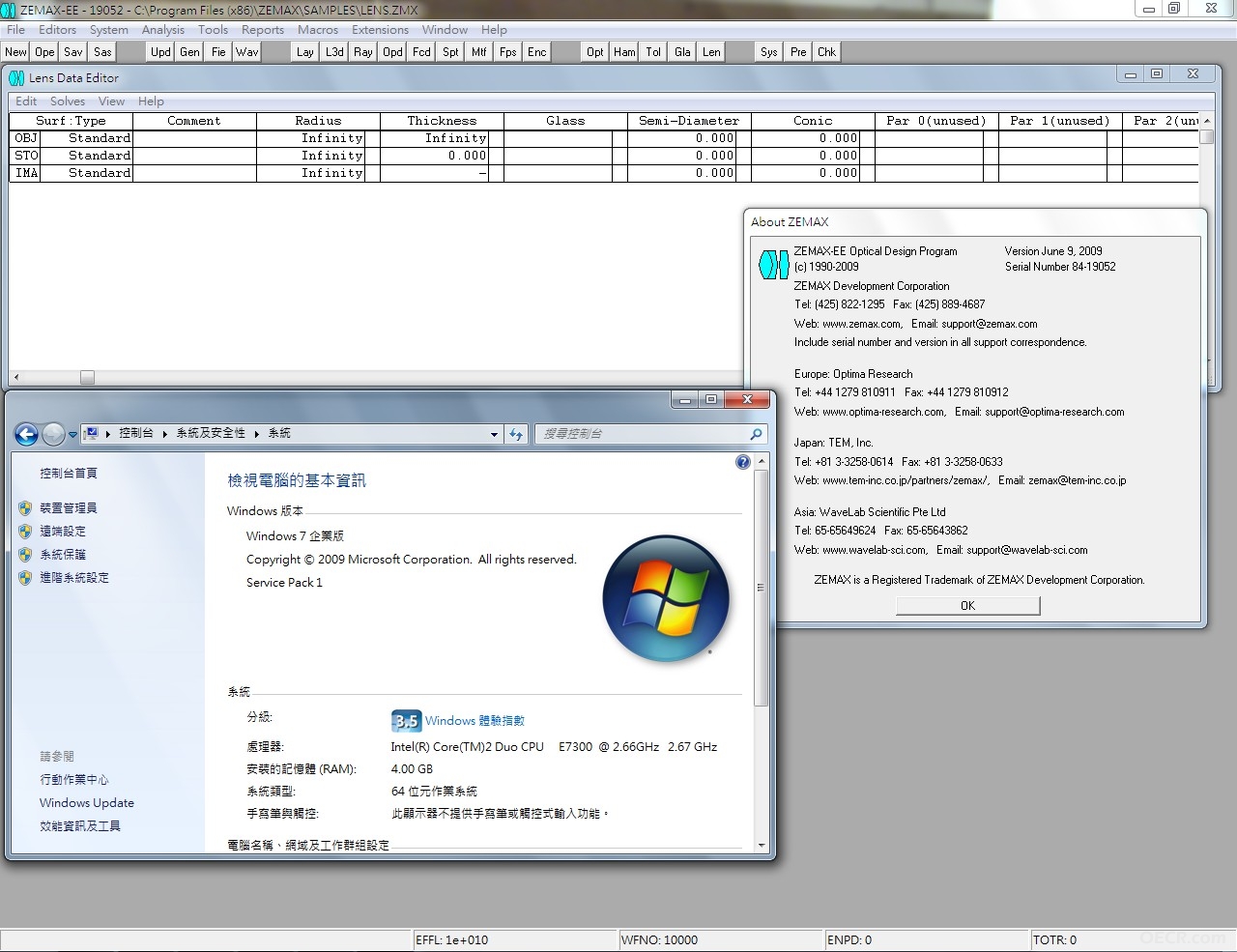
Task: Click the refresh button beside address bar
Action: (516, 434)
